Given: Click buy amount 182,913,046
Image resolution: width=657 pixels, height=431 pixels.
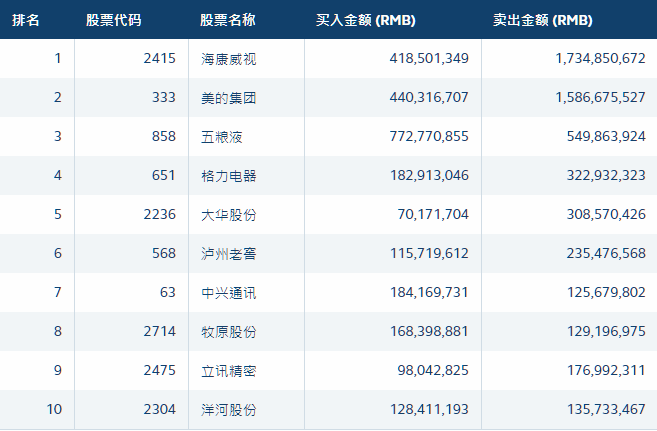Looking at the screenshot, I should click(429, 175).
